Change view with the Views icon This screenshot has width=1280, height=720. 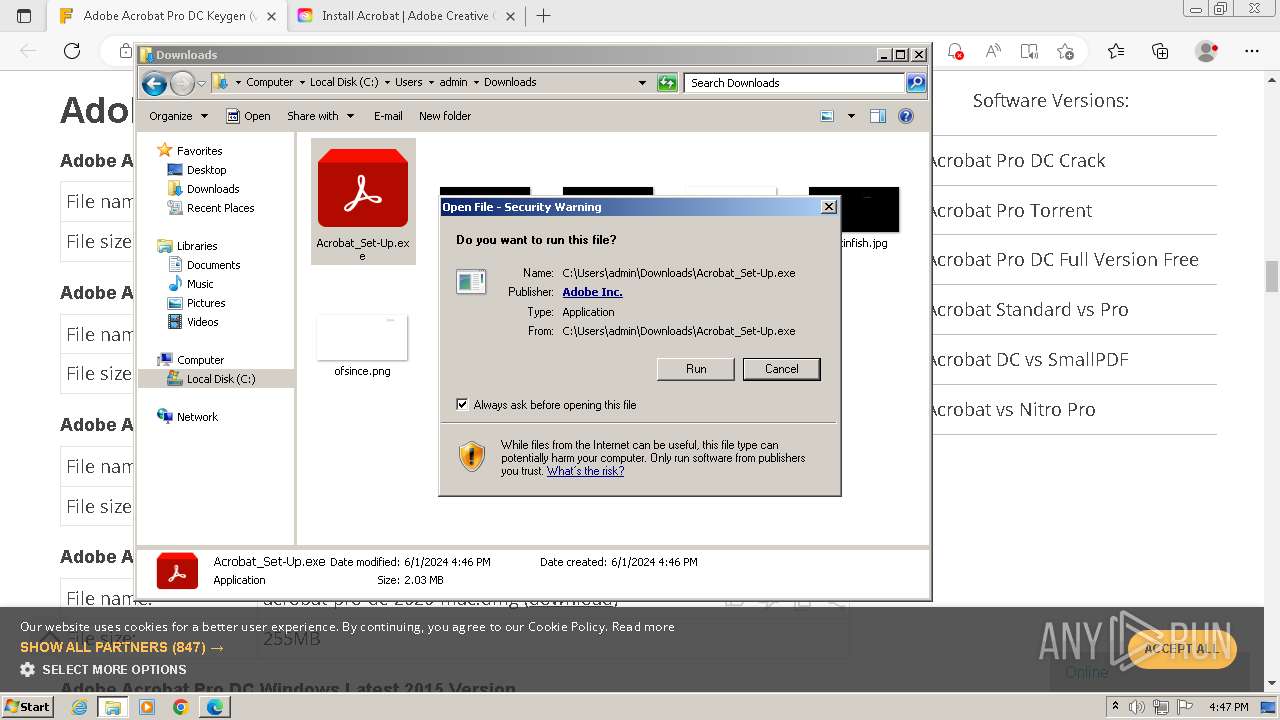pyautogui.click(x=827, y=116)
